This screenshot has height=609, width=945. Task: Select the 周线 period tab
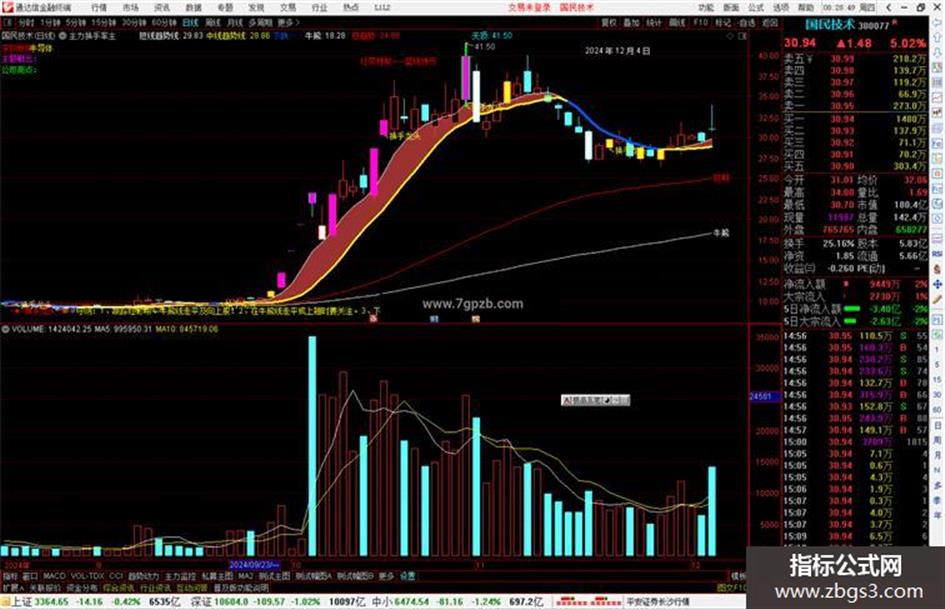point(213,23)
